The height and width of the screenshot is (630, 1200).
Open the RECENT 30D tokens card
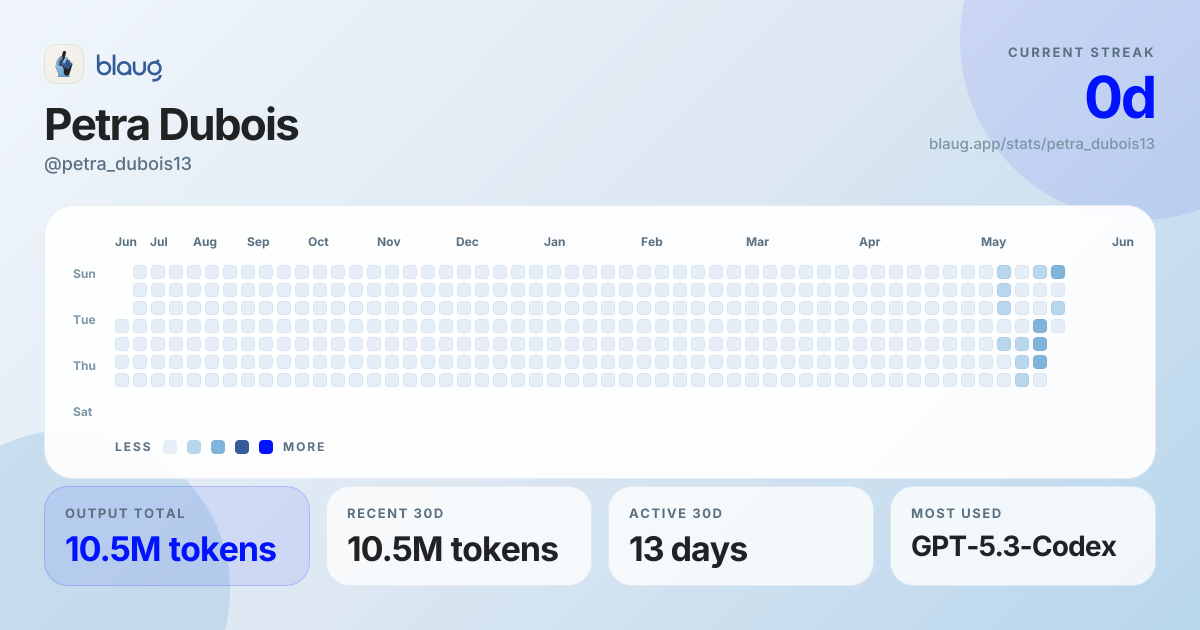tap(459, 536)
